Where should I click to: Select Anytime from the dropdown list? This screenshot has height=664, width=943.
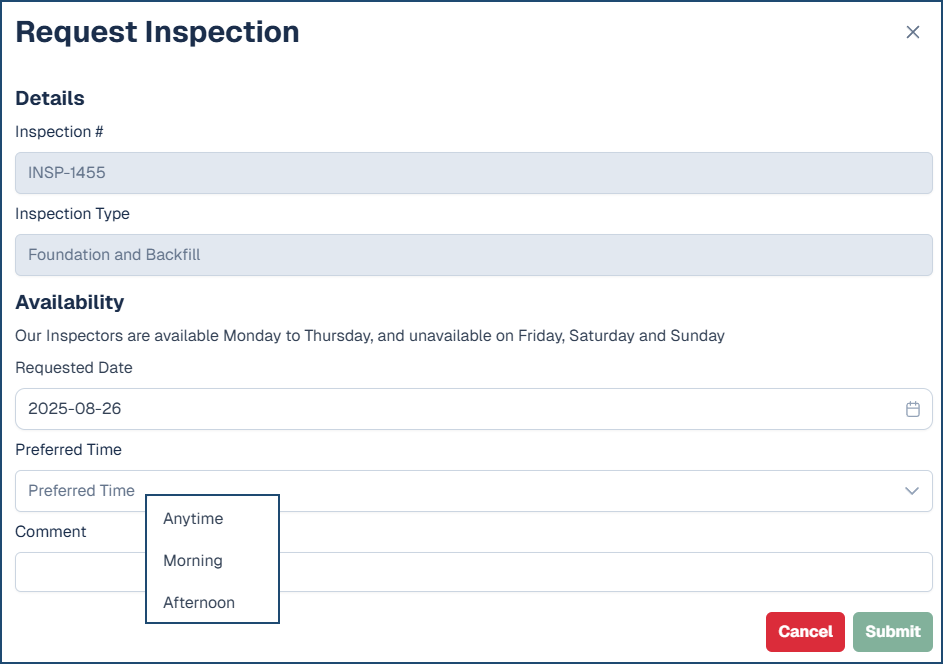pyautogui.click(x=193, y=519)
